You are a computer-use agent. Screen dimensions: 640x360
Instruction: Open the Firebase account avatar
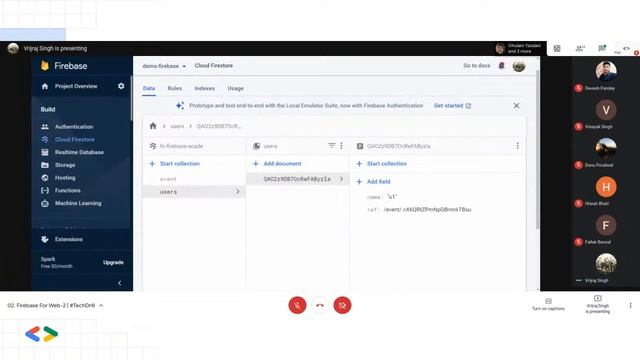[519, 66]
